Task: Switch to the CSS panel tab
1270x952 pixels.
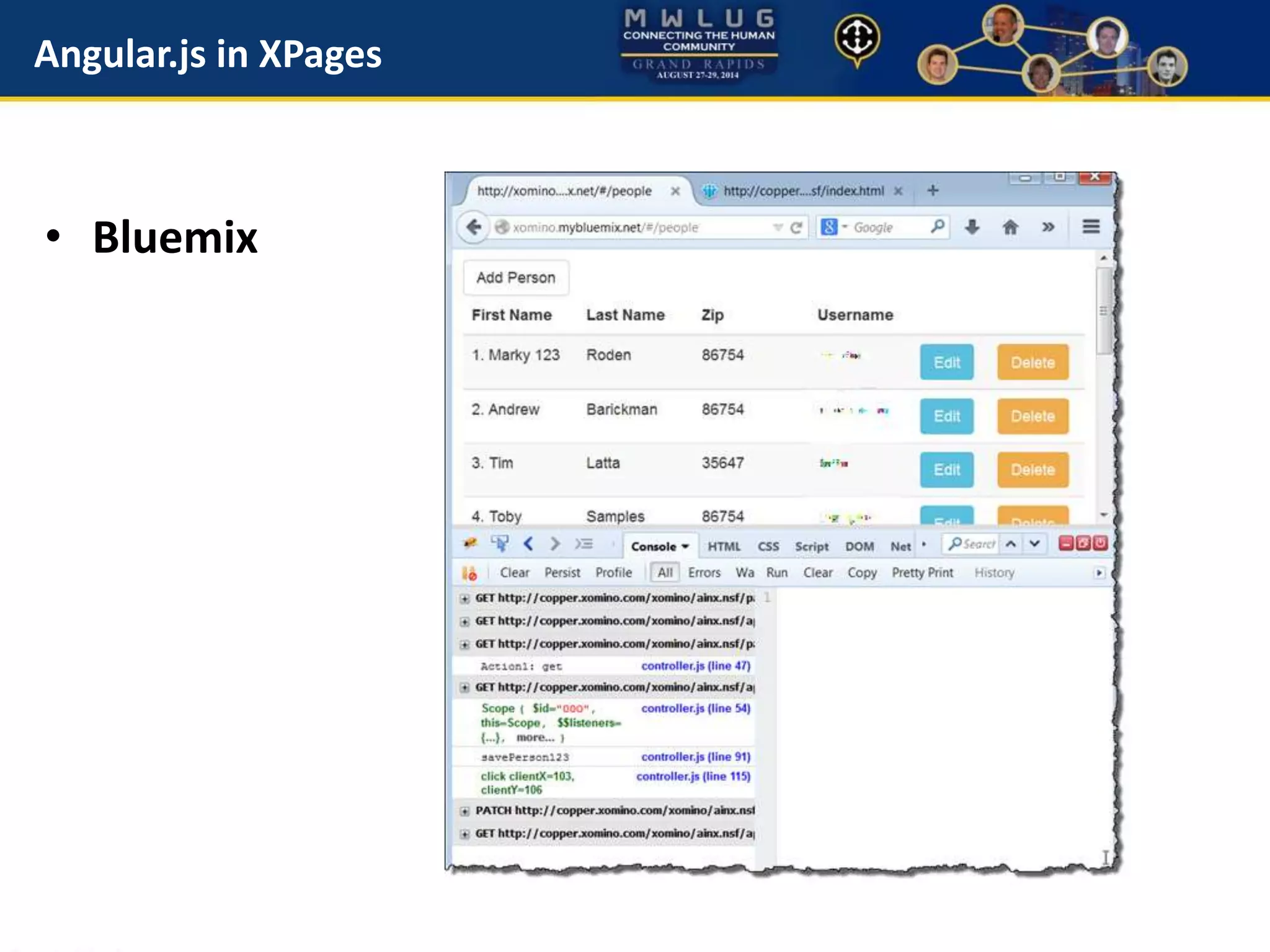Action: tap(768, 547)
